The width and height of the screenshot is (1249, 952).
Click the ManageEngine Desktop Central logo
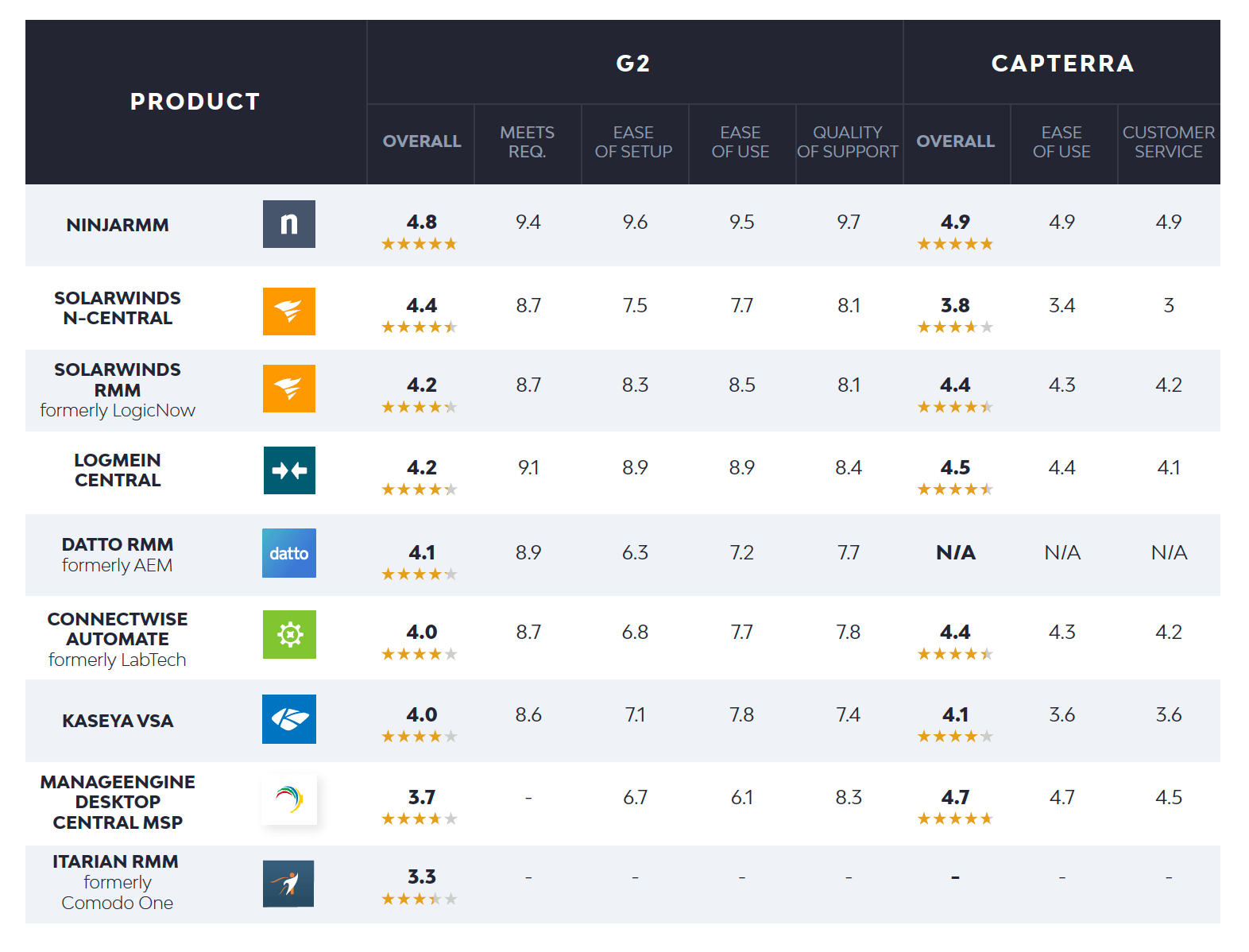289,799
